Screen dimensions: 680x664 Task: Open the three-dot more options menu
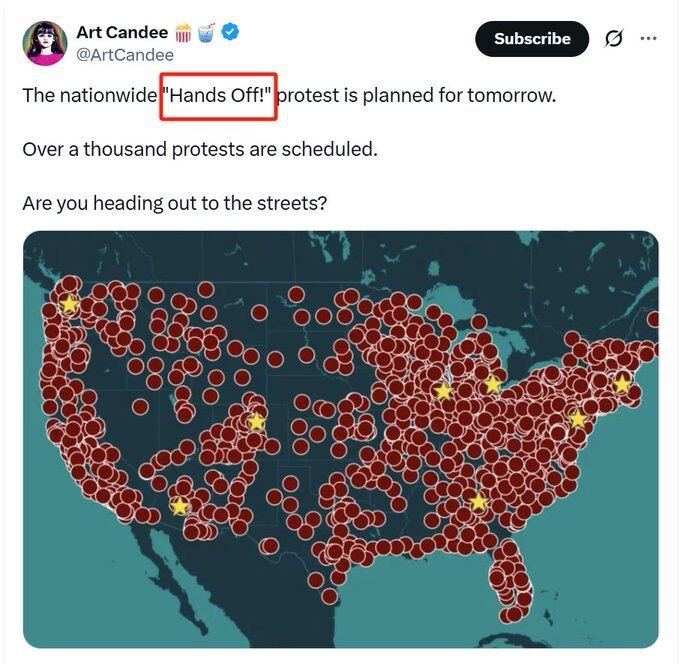[x=648, y=39]
